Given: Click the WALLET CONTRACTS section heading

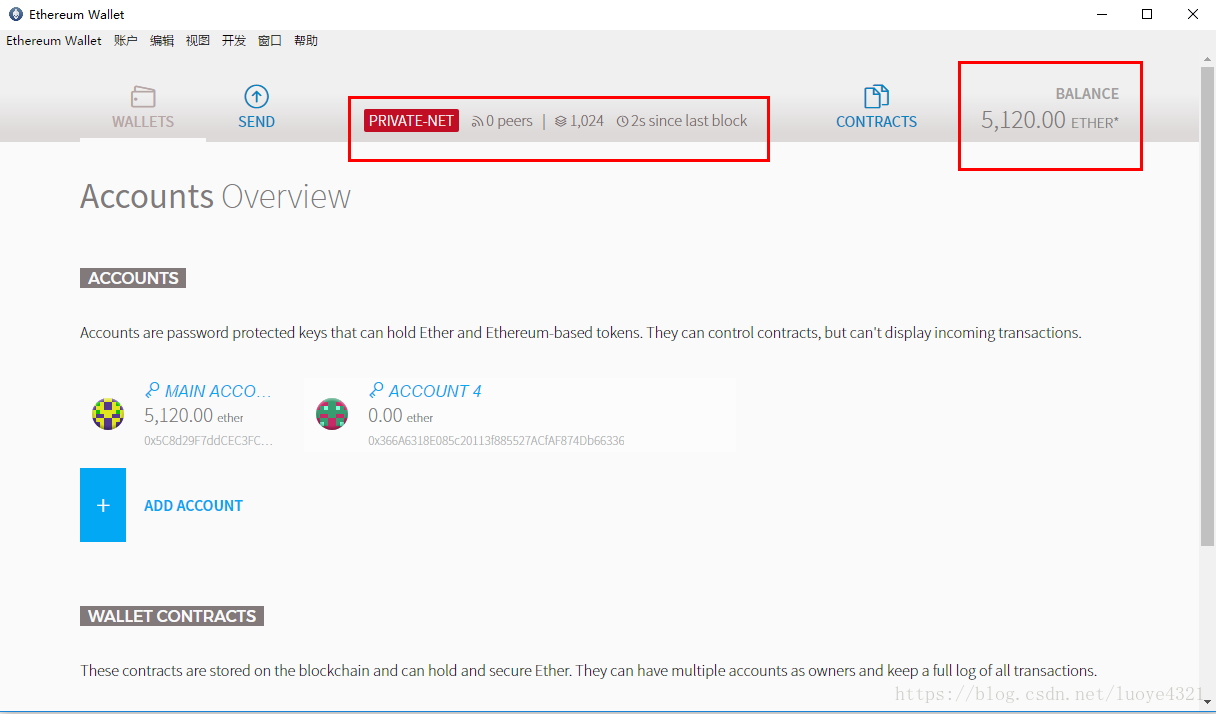Looking at the screenshot, I should coord(172,616).
